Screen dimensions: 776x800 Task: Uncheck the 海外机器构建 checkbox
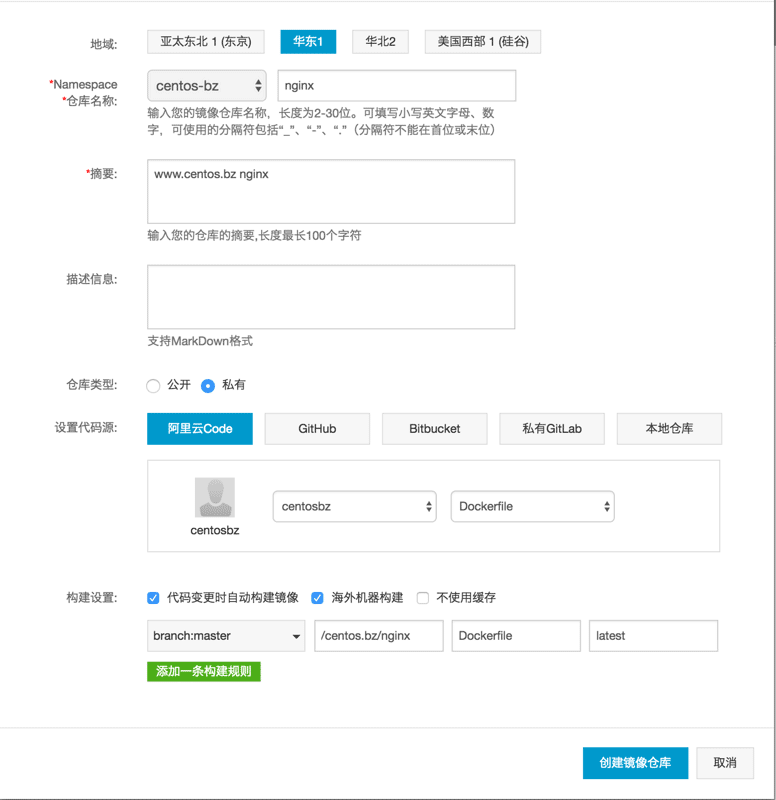[318, 598]
